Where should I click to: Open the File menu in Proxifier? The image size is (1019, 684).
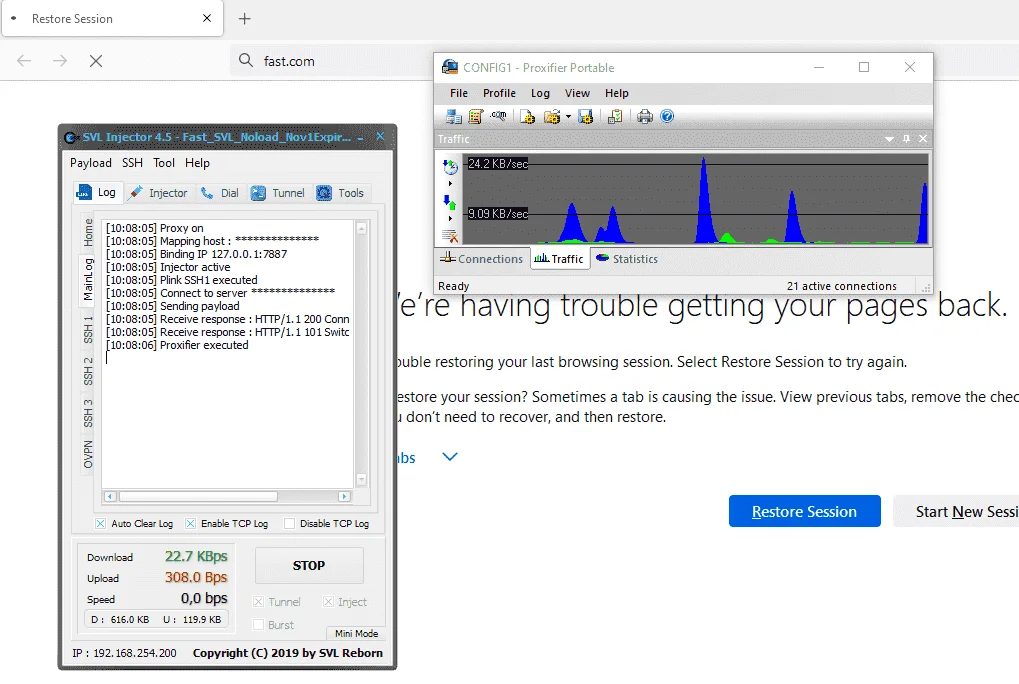pyautogui.click(x=459, y=94)
